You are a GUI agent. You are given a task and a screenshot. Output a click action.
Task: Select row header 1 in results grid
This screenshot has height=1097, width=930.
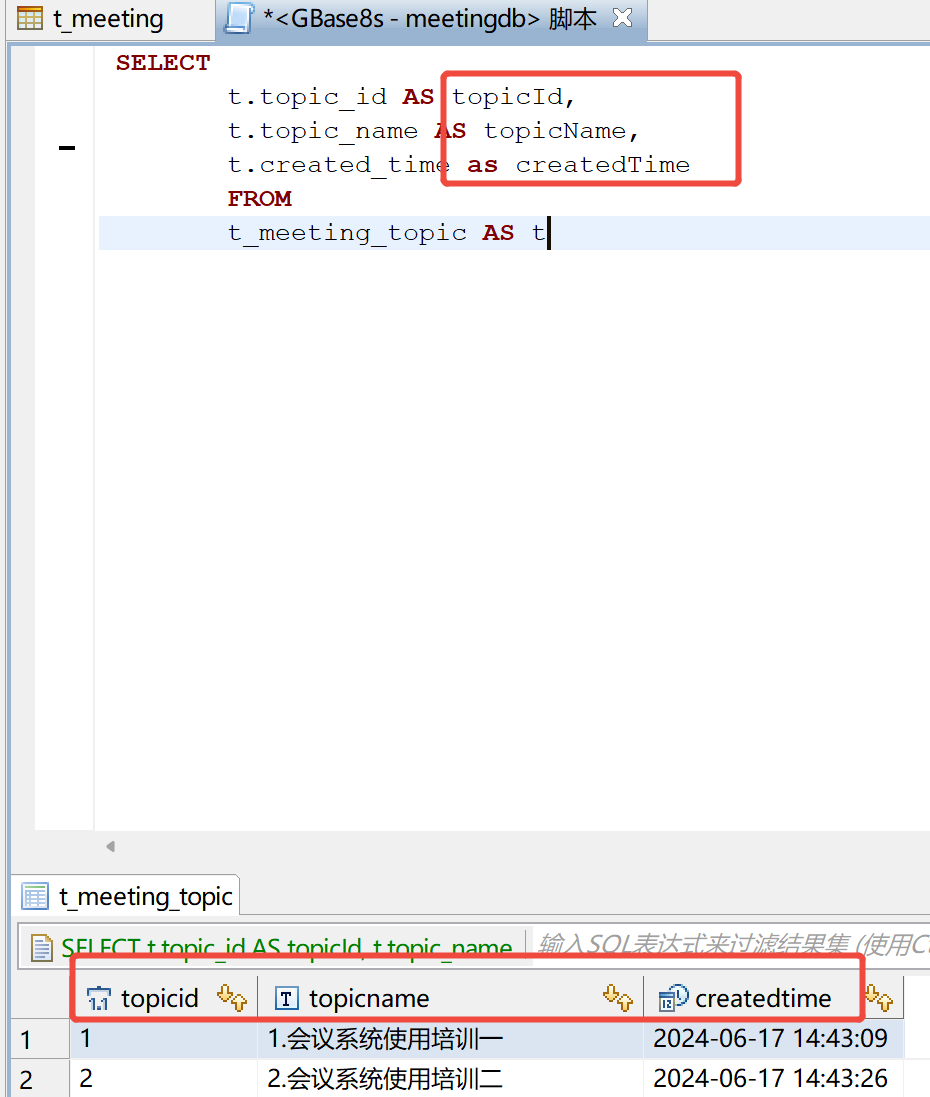[x=27, y=1039]
